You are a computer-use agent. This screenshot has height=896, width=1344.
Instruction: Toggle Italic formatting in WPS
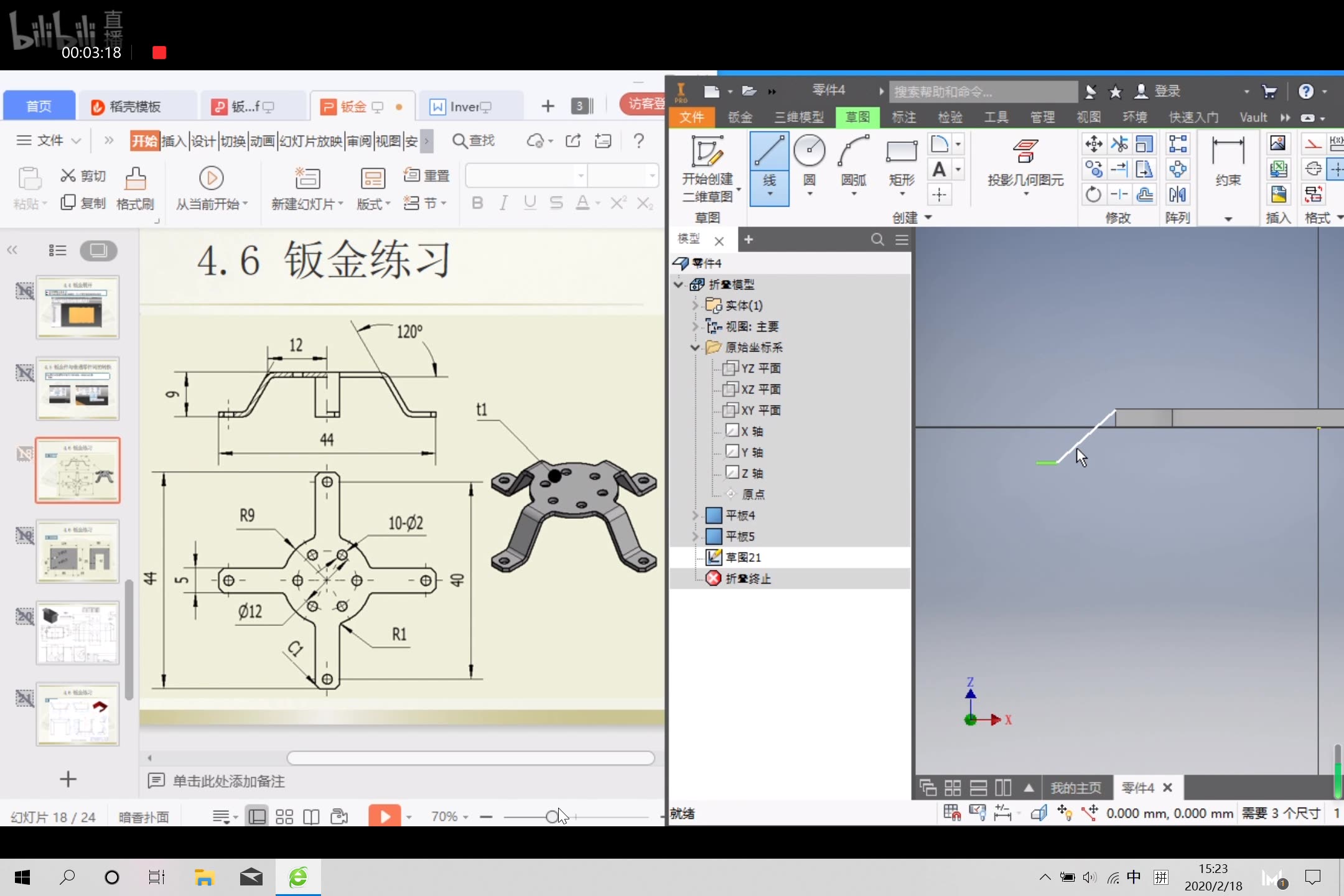tap(503, 203)
